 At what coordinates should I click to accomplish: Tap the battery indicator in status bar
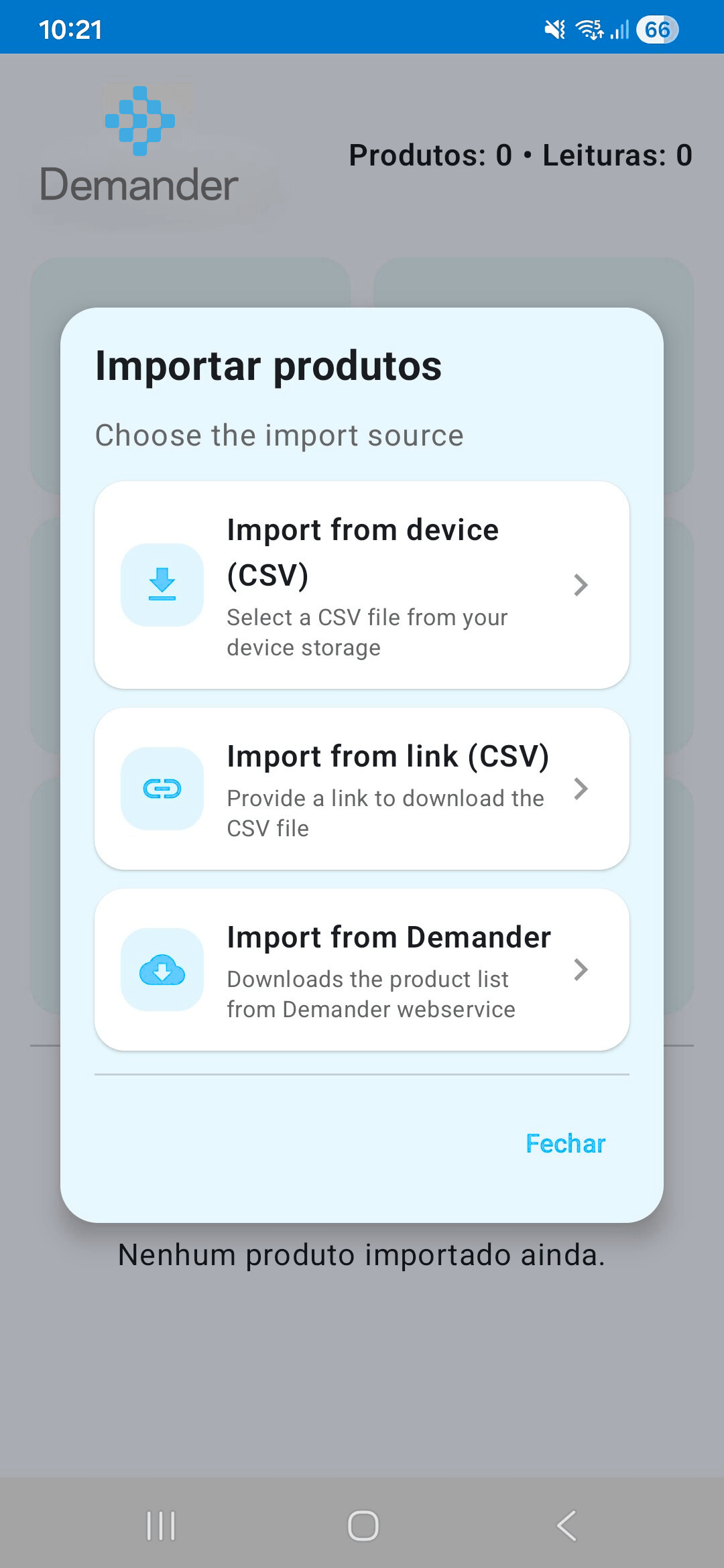[x=657, y=29]
